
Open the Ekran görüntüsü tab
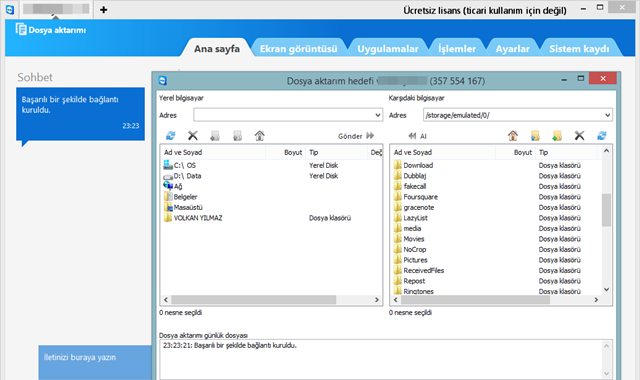pyautogui.click(x=298, y=49)
